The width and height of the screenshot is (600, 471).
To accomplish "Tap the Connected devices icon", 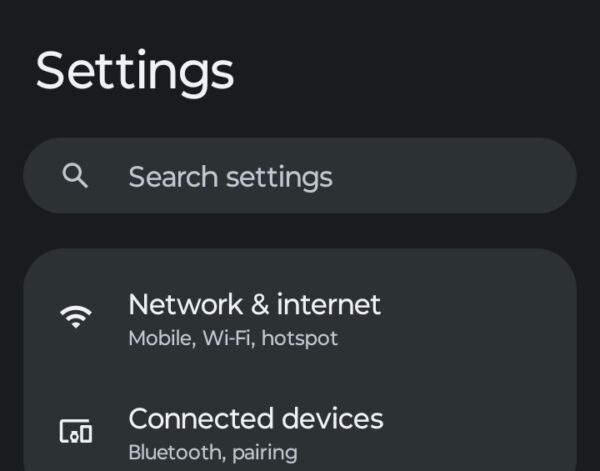I will pos(75,431).
